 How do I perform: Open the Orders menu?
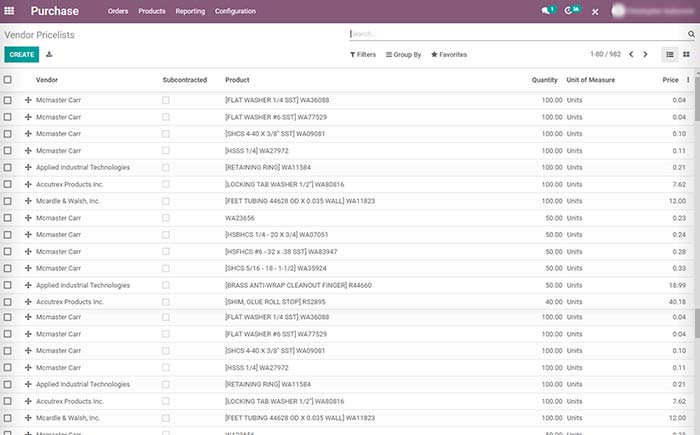click(x=117, y=11)
